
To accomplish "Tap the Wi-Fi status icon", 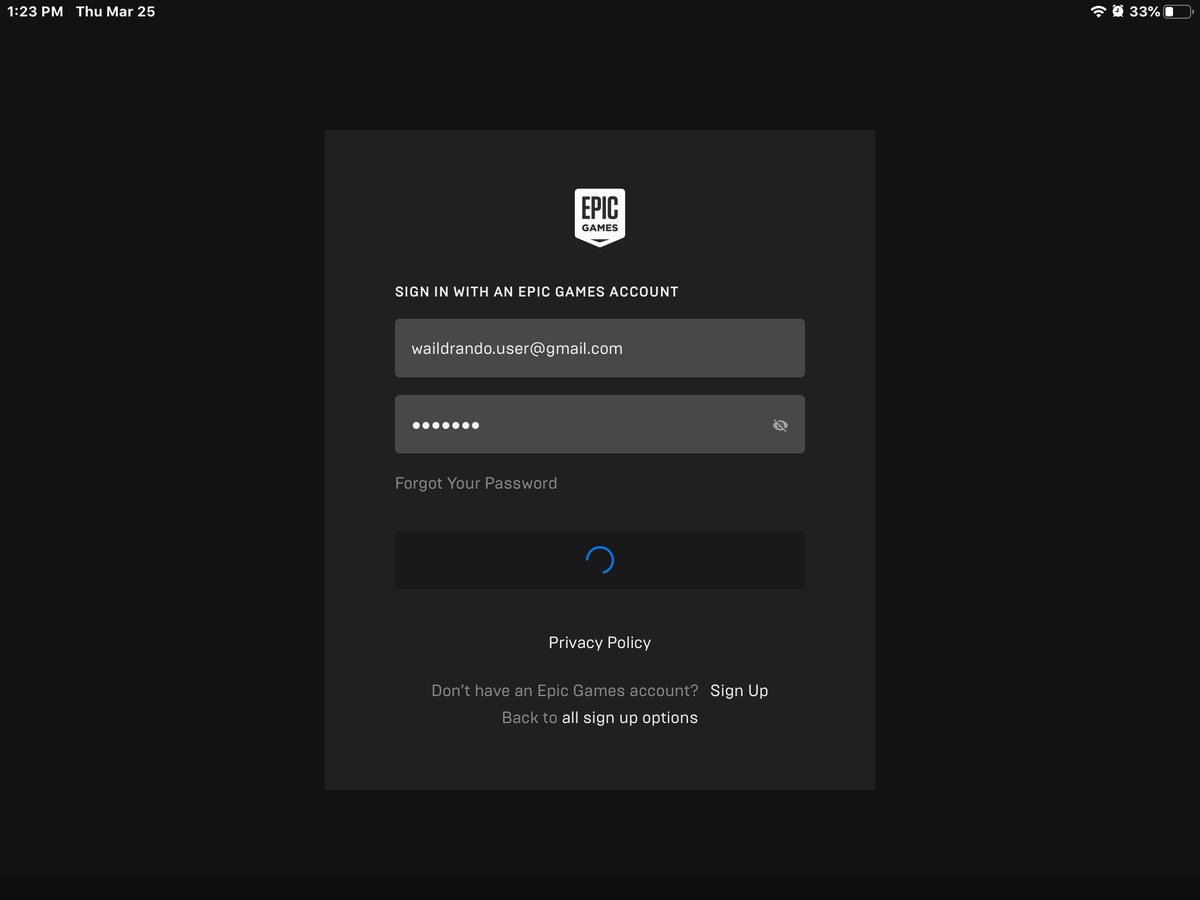I will coord(1098,11).
